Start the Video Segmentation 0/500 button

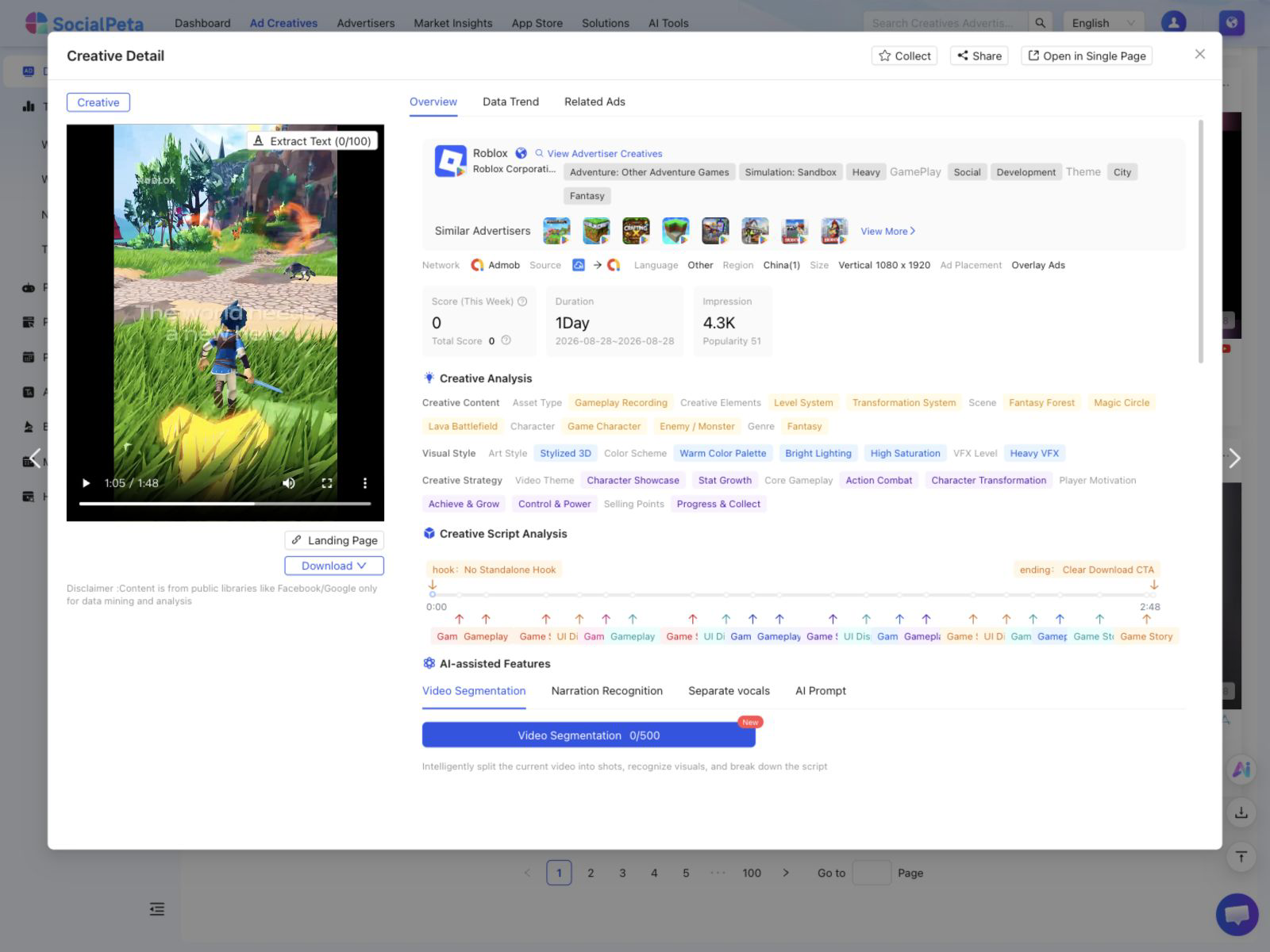tap(589, 735)
